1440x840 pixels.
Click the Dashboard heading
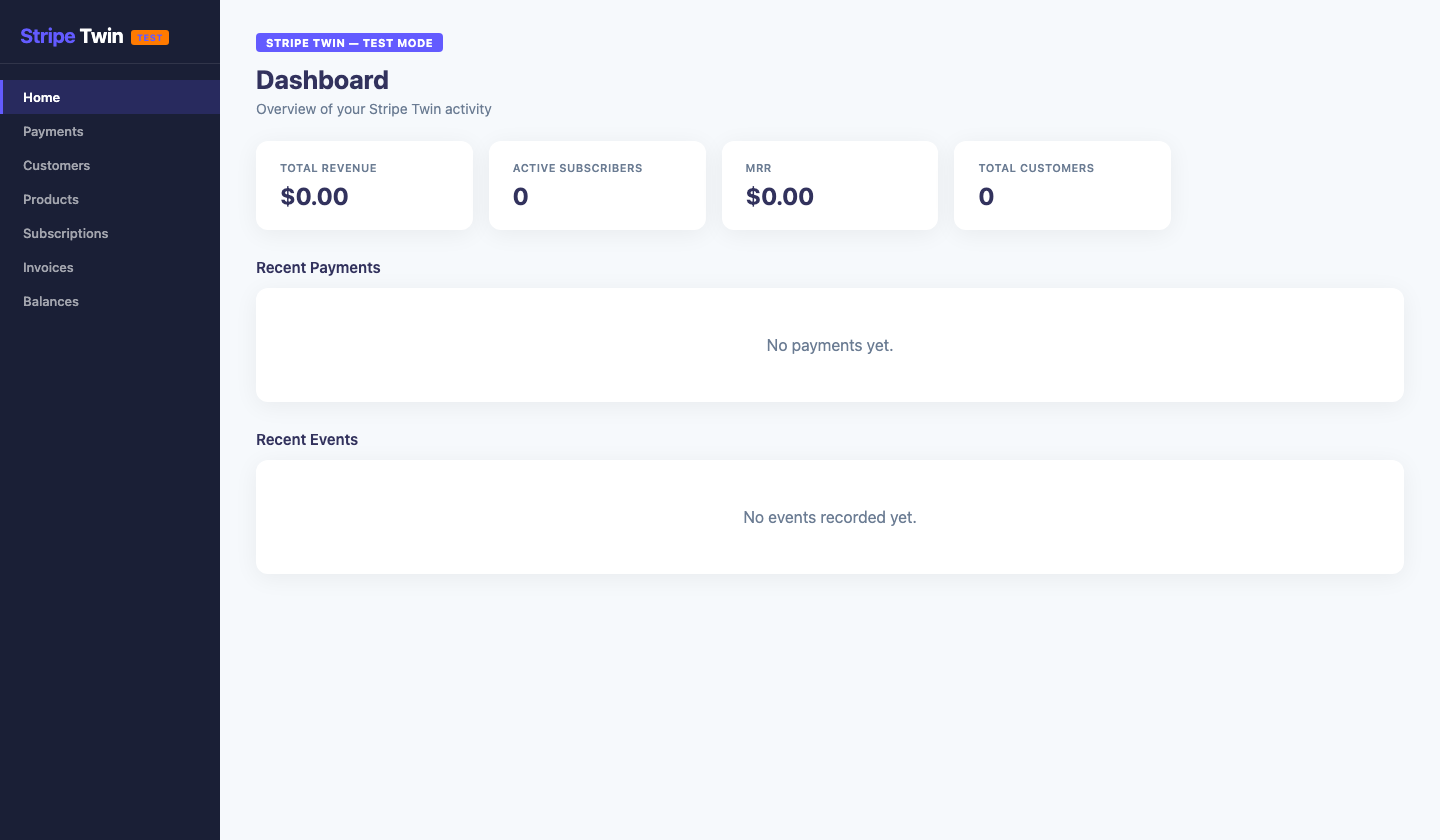[x=322, y=80]
